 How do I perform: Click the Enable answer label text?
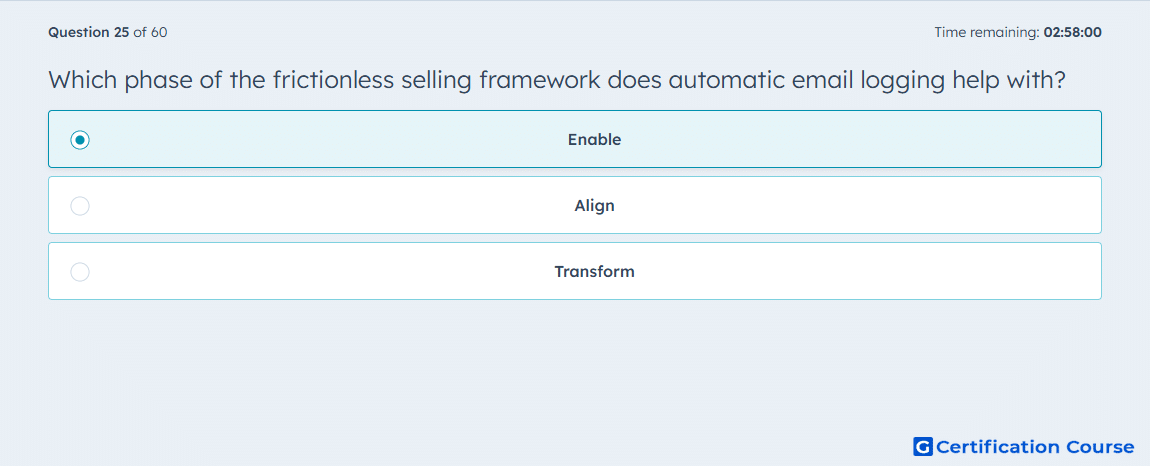(594, 139)
